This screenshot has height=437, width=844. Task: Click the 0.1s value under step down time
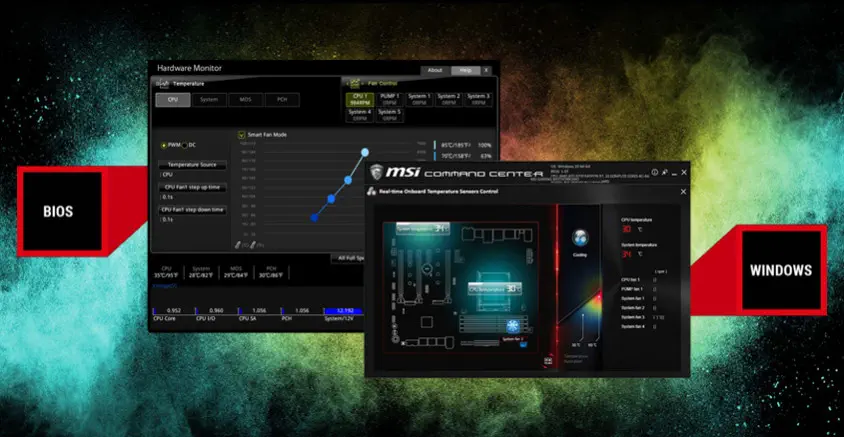[x=167, y=220]
